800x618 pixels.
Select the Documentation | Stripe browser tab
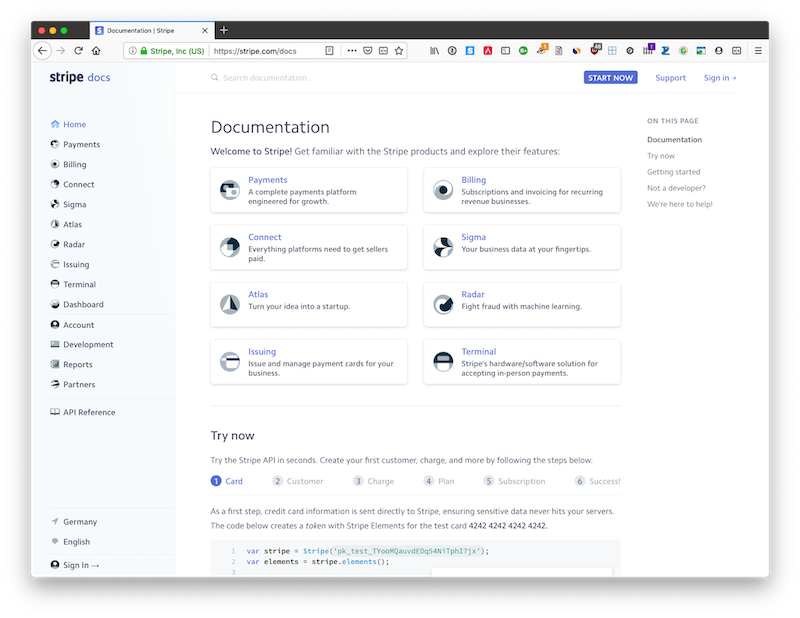(x=152, y=31)
